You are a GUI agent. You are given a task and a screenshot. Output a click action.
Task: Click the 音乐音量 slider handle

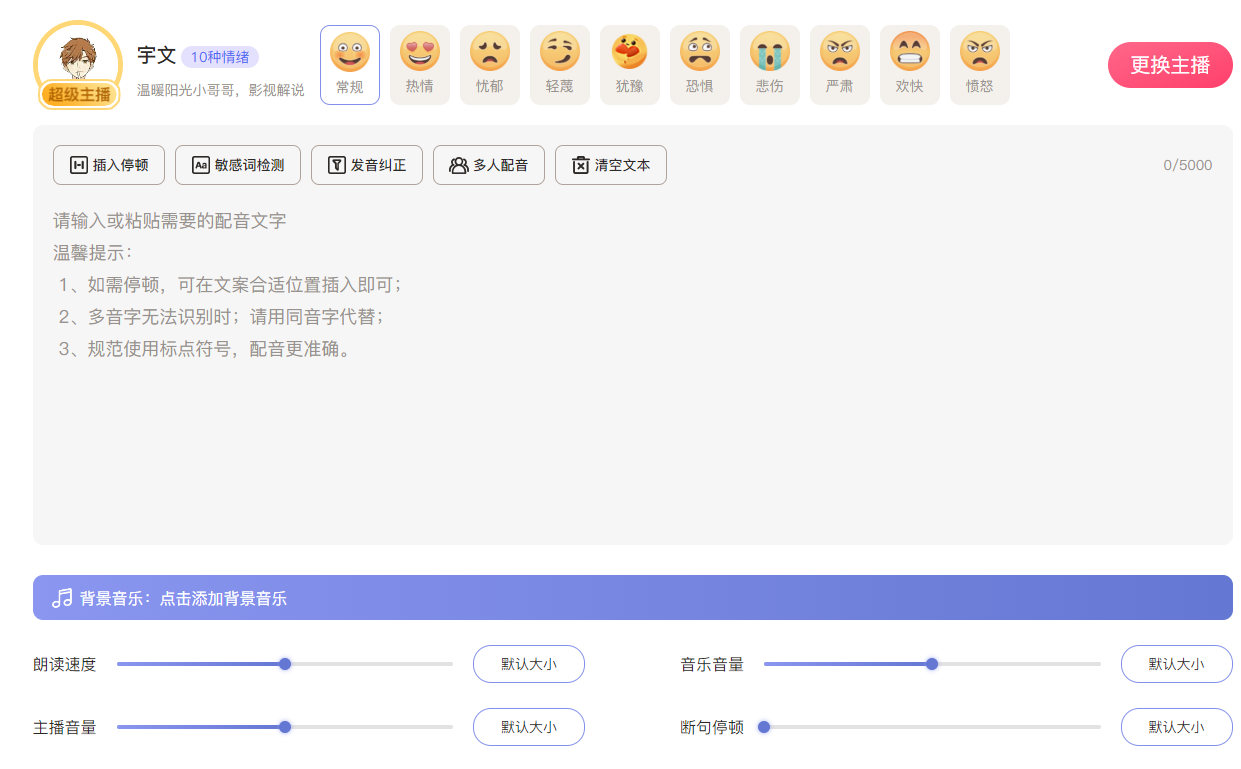[x=932, y=664]
